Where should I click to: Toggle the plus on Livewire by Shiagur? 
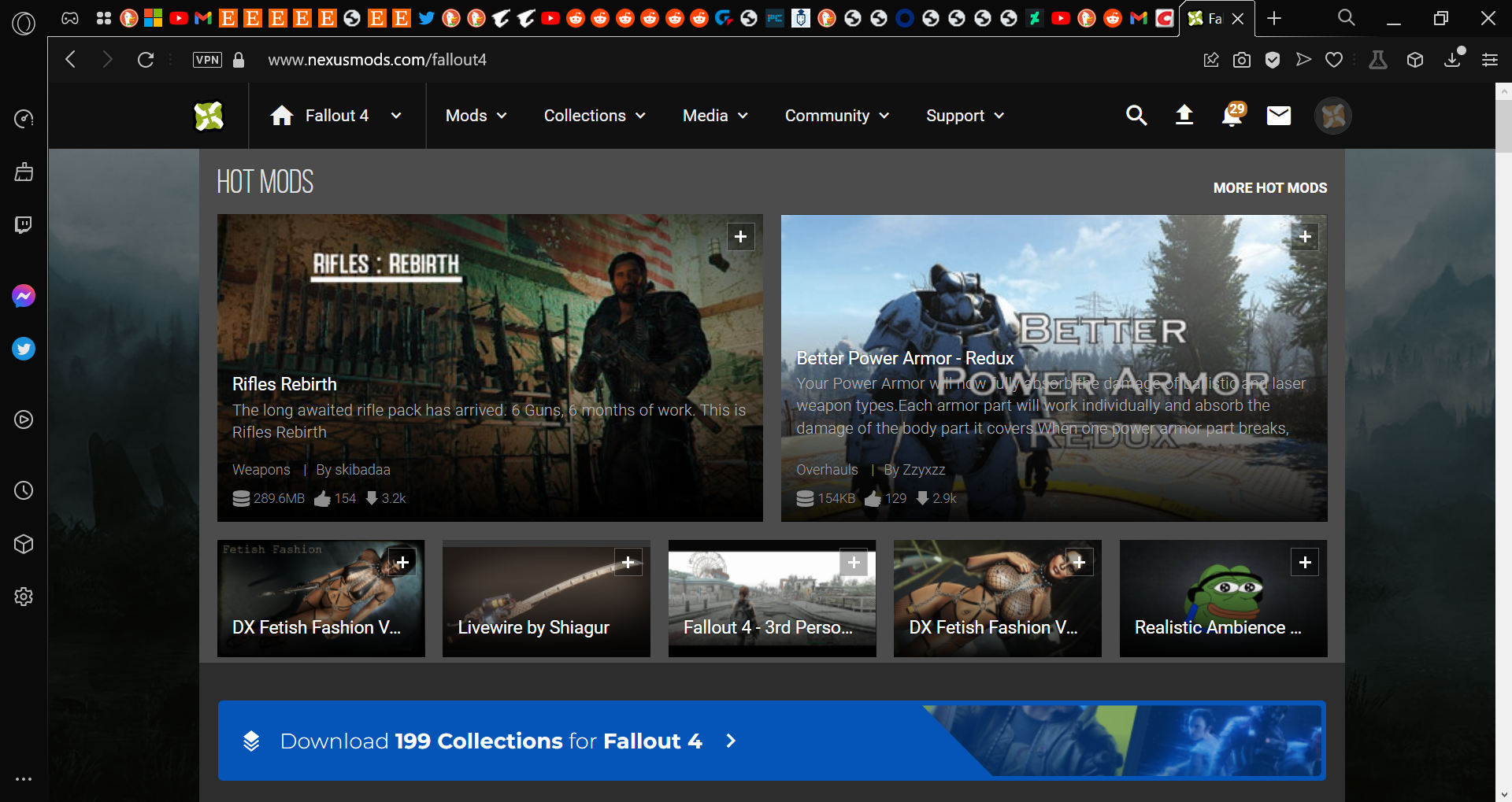628,562
